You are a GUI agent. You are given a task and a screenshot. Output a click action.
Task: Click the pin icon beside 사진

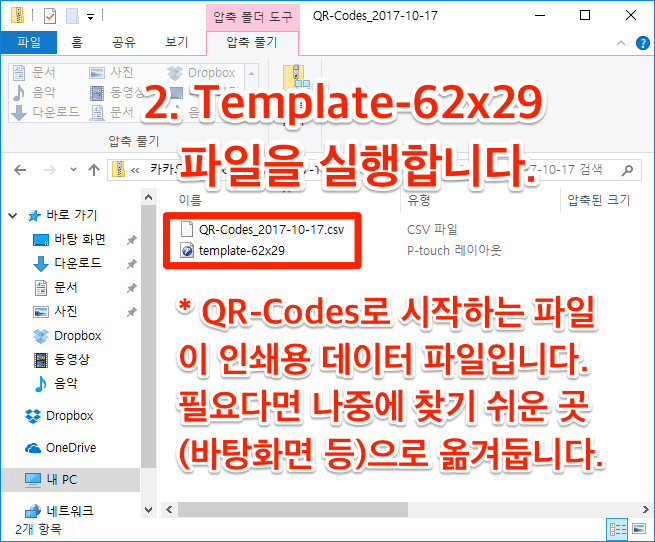pyautogui.click(x=132, y=312)
